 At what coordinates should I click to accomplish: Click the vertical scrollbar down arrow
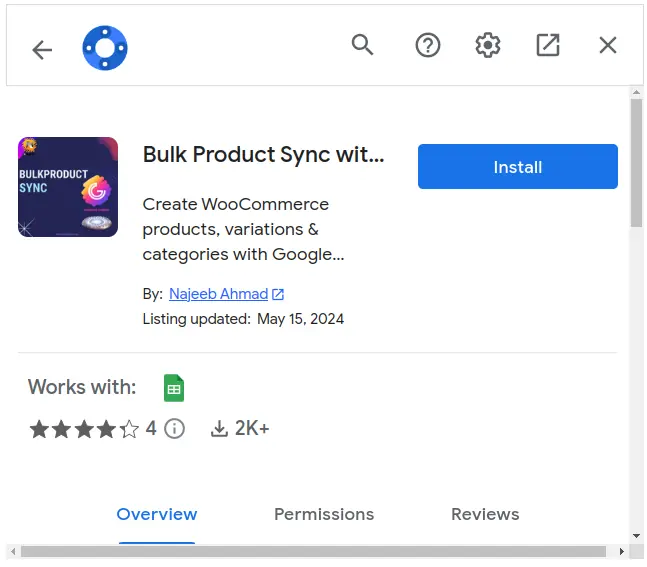tap(636, 536)
